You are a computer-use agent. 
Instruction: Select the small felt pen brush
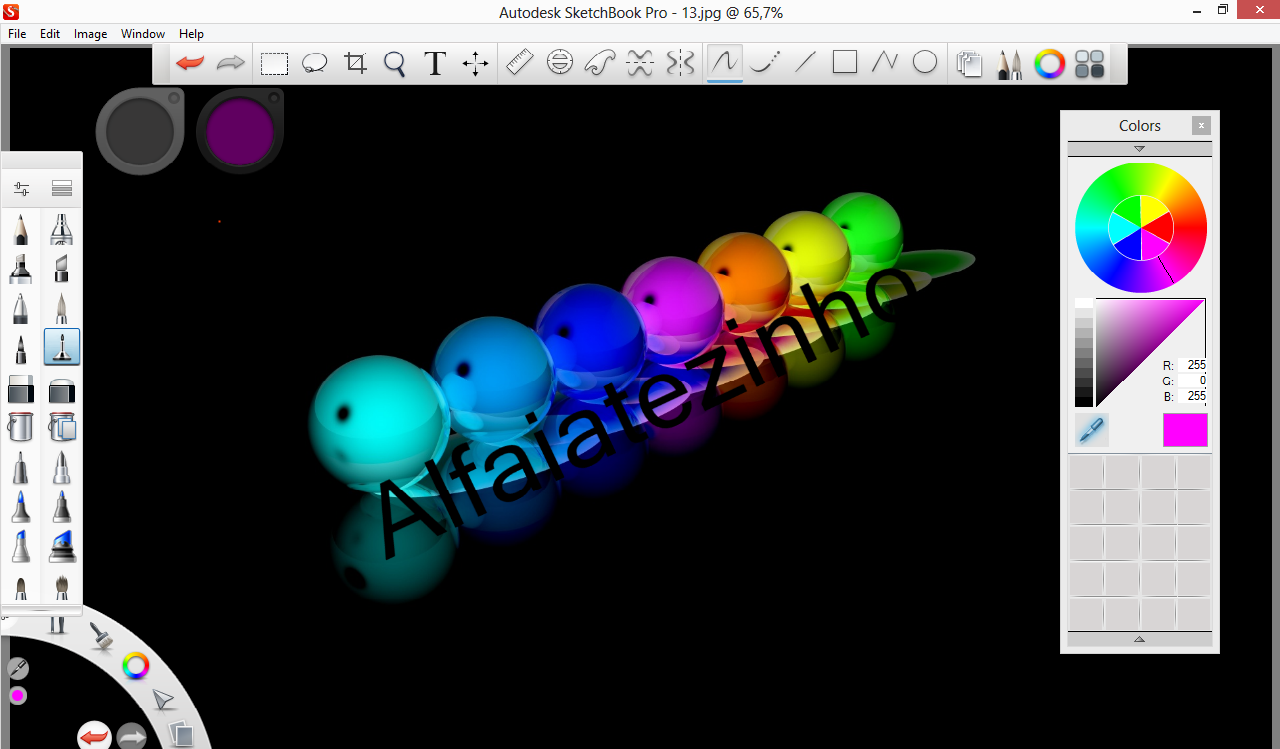point(21,348)
